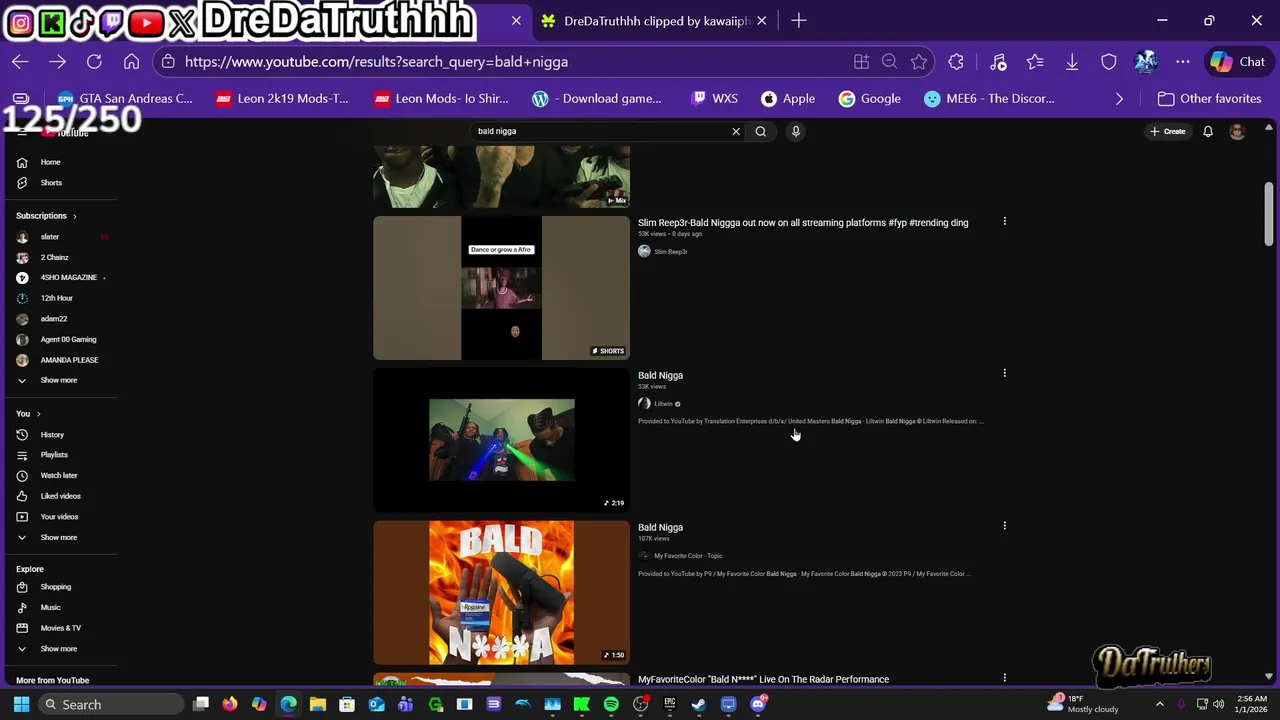Viewport: 1280px width, 720px height.
Task: Open the Google bookmark
Action: point(870,99)
